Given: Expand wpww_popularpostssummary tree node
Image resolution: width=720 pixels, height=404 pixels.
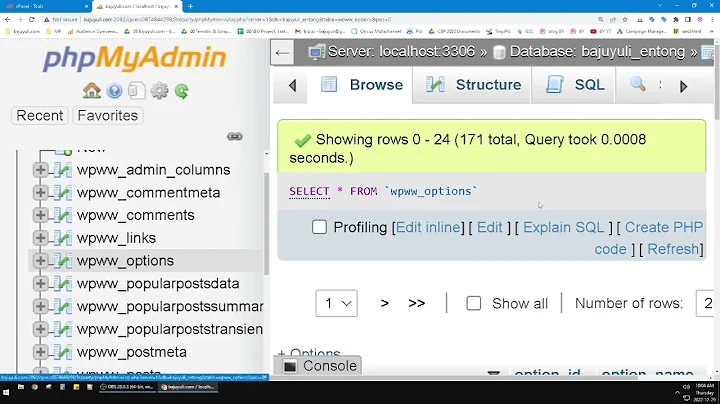Looking at the screenshot, I should (40, 306).
